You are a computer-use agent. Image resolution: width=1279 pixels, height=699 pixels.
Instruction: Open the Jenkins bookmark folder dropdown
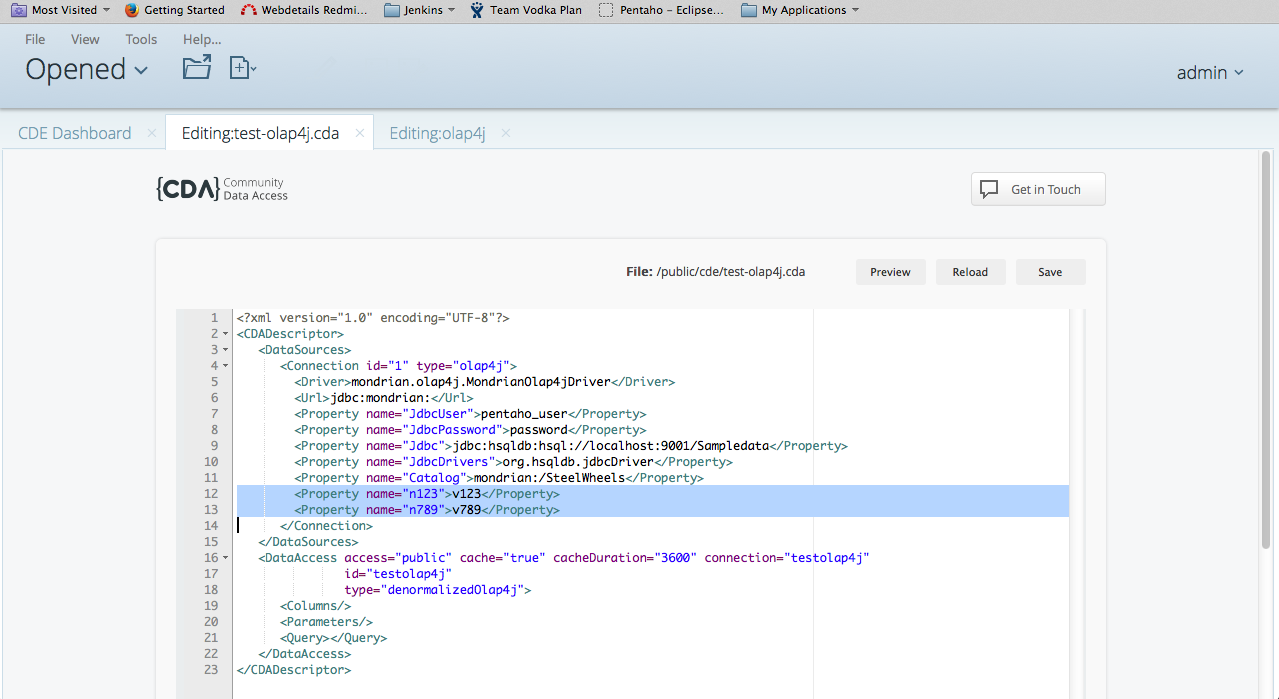click(x=451, y=10)
